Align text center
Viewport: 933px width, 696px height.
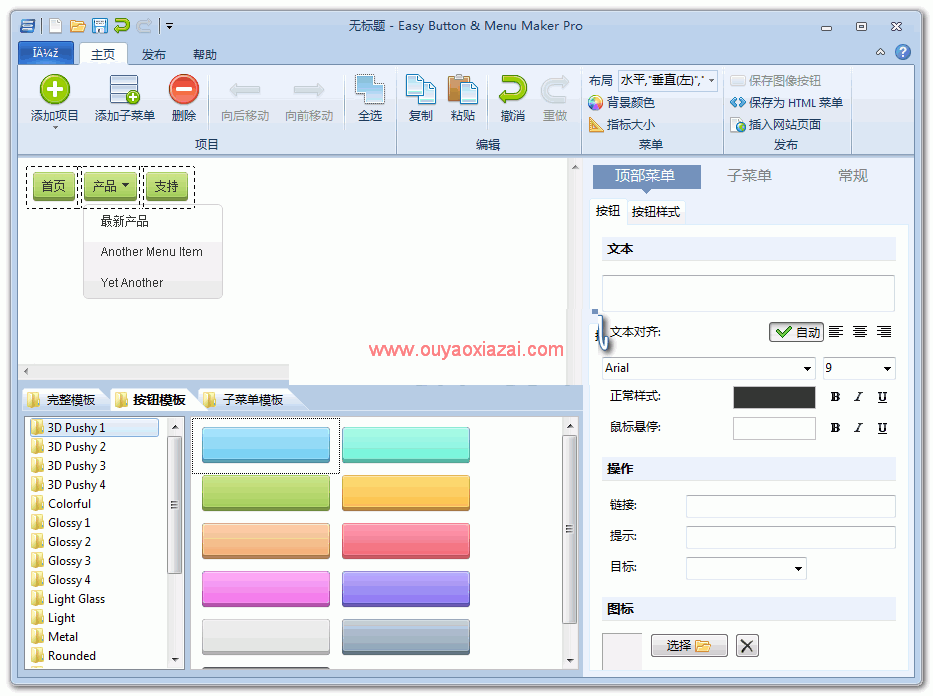(860, 331)
